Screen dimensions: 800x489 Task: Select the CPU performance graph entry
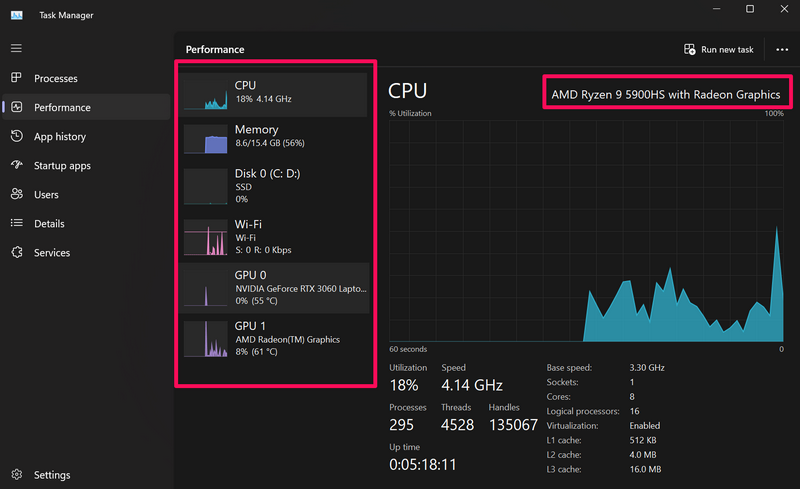click(275, 92)
